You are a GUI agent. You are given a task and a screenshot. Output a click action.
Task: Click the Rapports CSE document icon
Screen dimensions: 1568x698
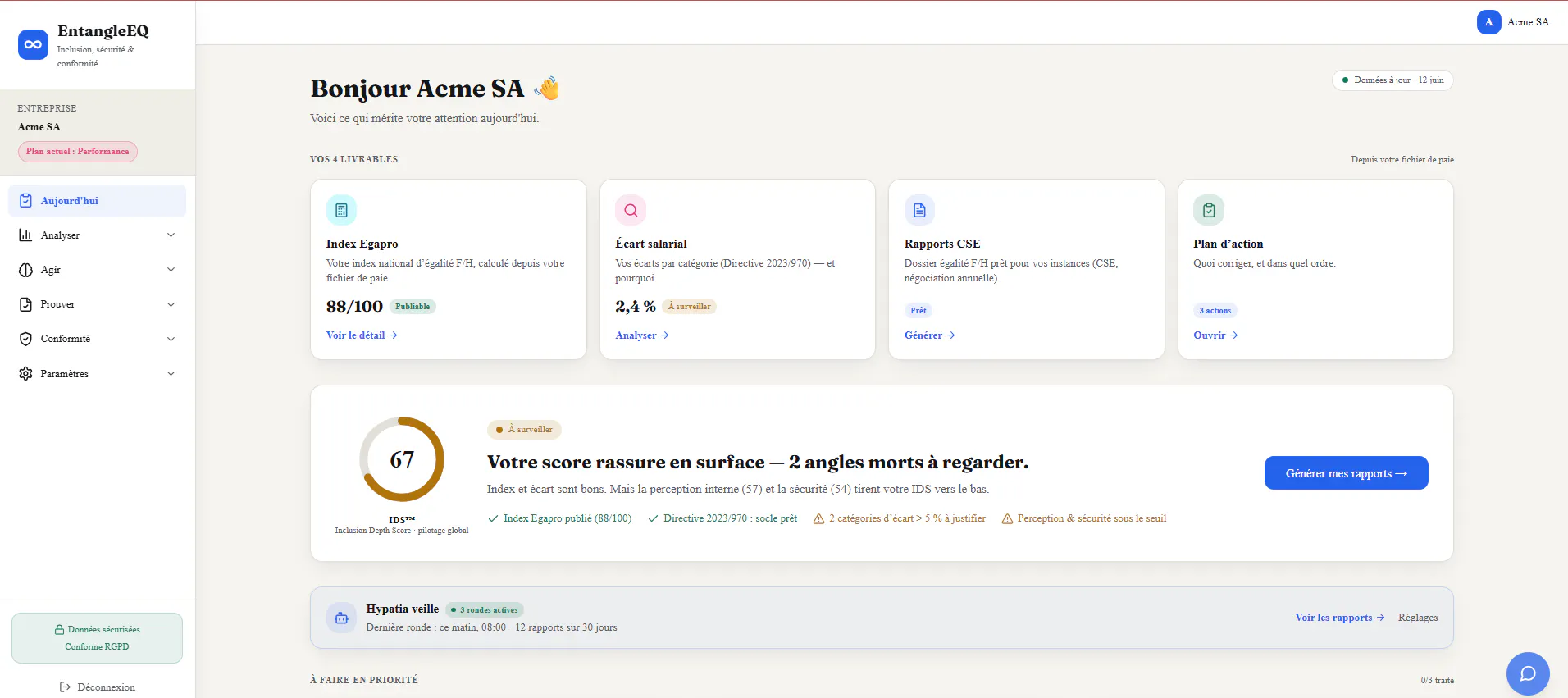pyautogui.click(x=919, y=210)
